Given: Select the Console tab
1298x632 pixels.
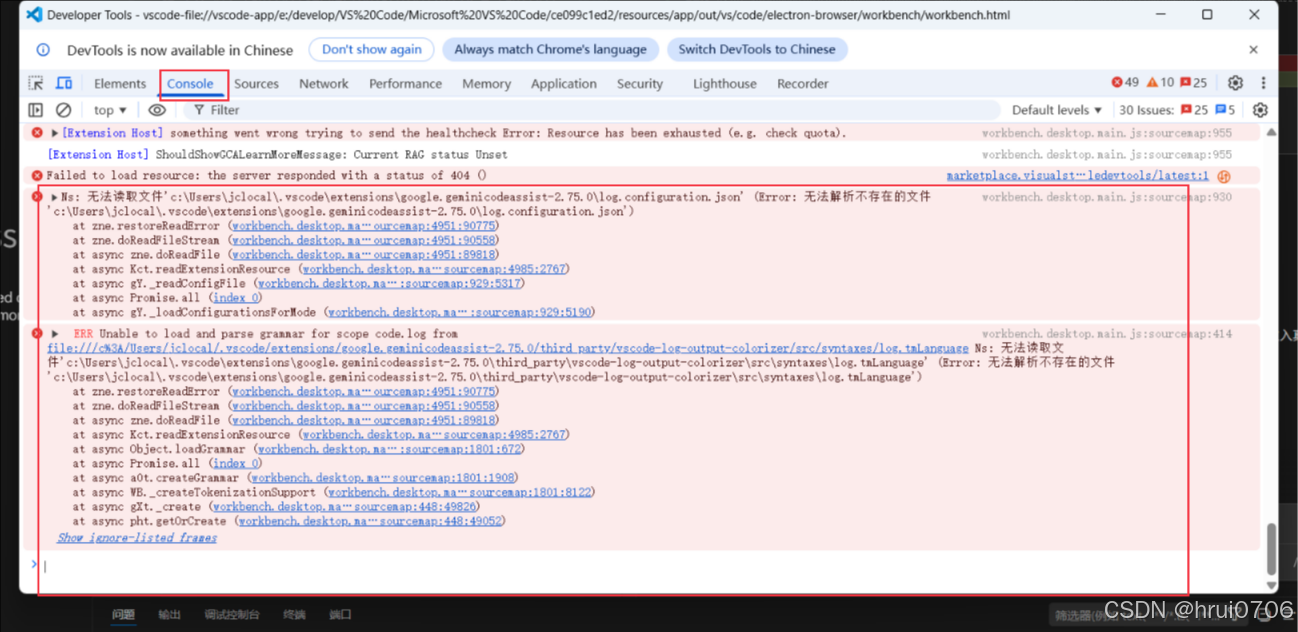Looking at the screenshot, I should click(x=190, y=84).
